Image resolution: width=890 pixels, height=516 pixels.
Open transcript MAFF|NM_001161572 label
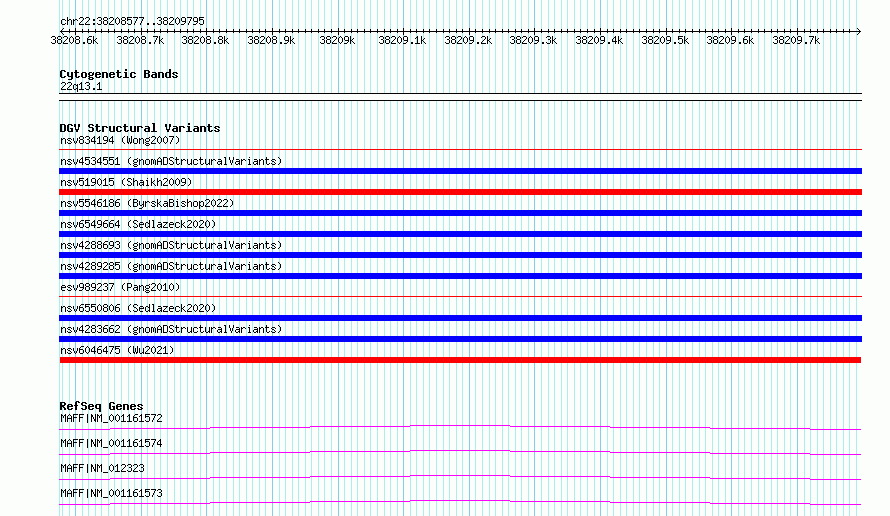pos(111,418)
